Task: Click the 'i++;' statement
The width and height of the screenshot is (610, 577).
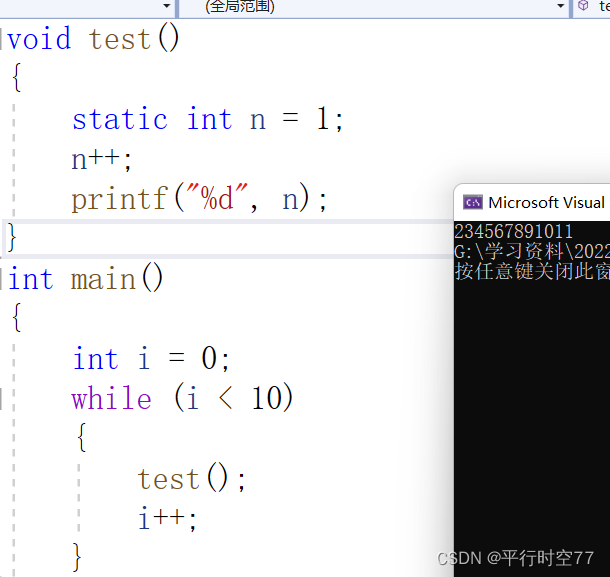Action: [168, 518]
